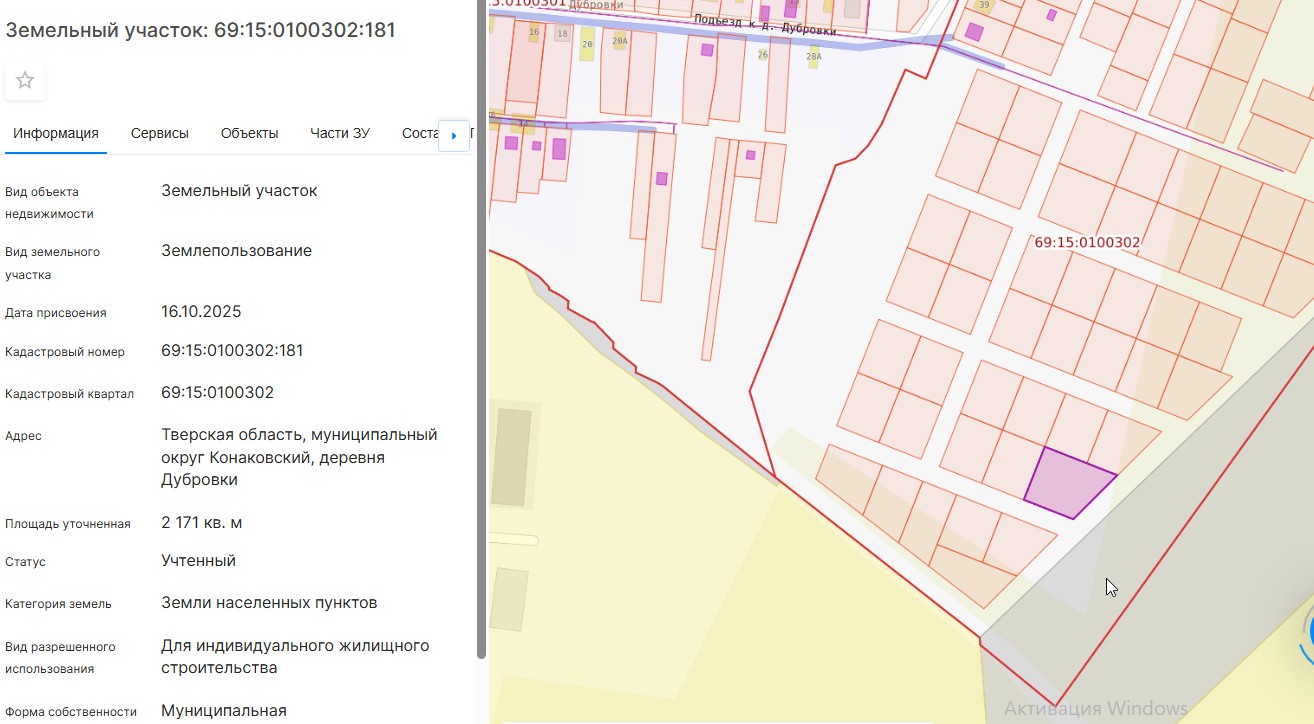Open the Объекты tab

point(250,133)
